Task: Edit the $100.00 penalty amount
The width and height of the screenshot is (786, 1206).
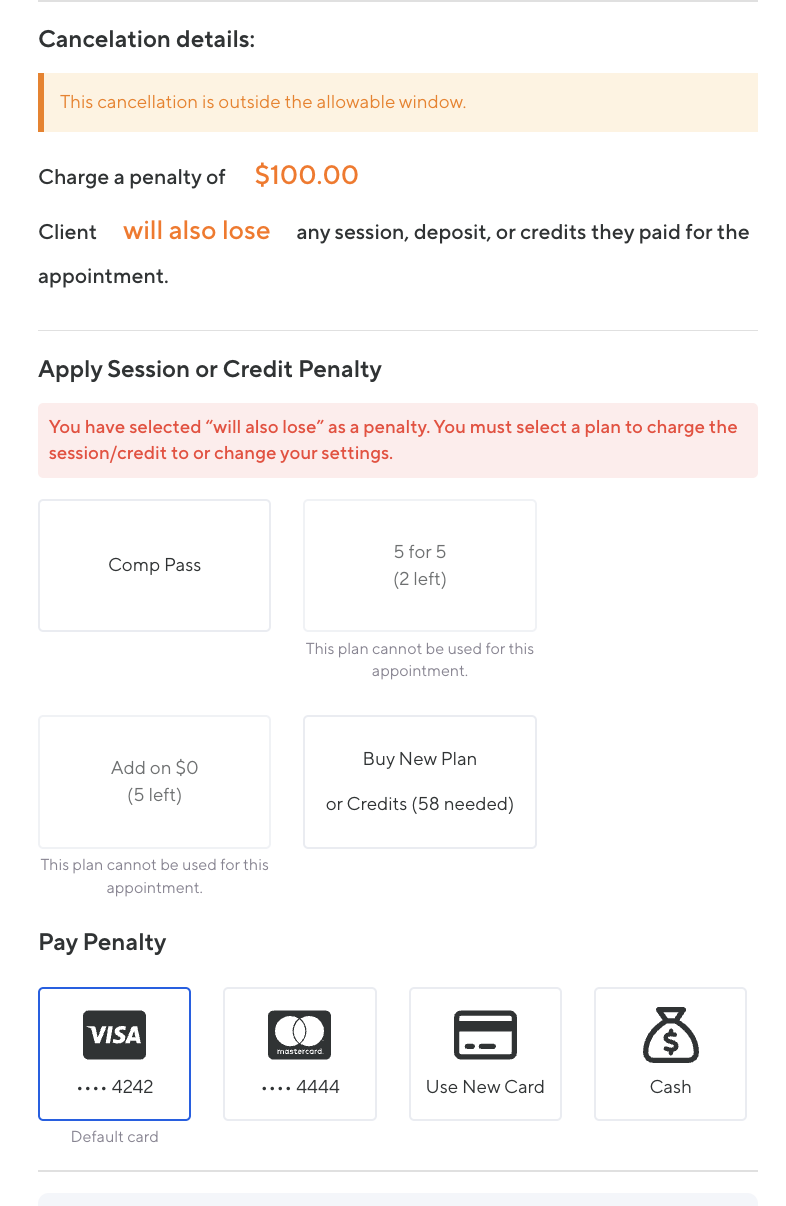Action: pos(306,176)
